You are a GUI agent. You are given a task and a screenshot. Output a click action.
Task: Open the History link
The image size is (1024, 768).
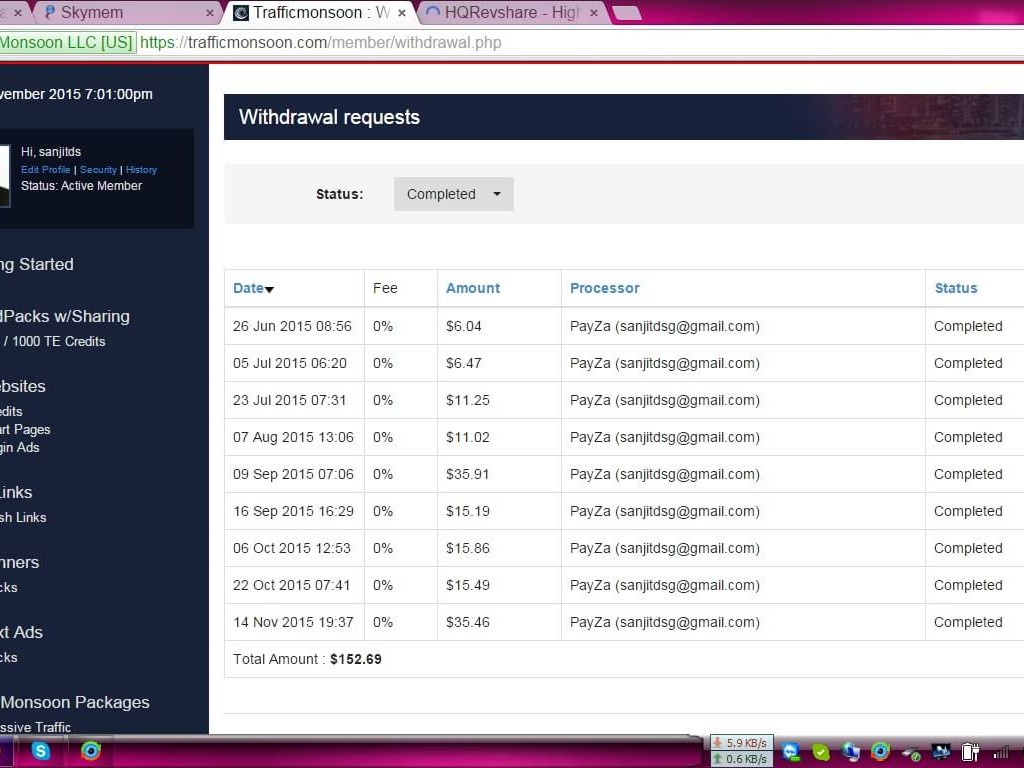[x=141, y=170]
